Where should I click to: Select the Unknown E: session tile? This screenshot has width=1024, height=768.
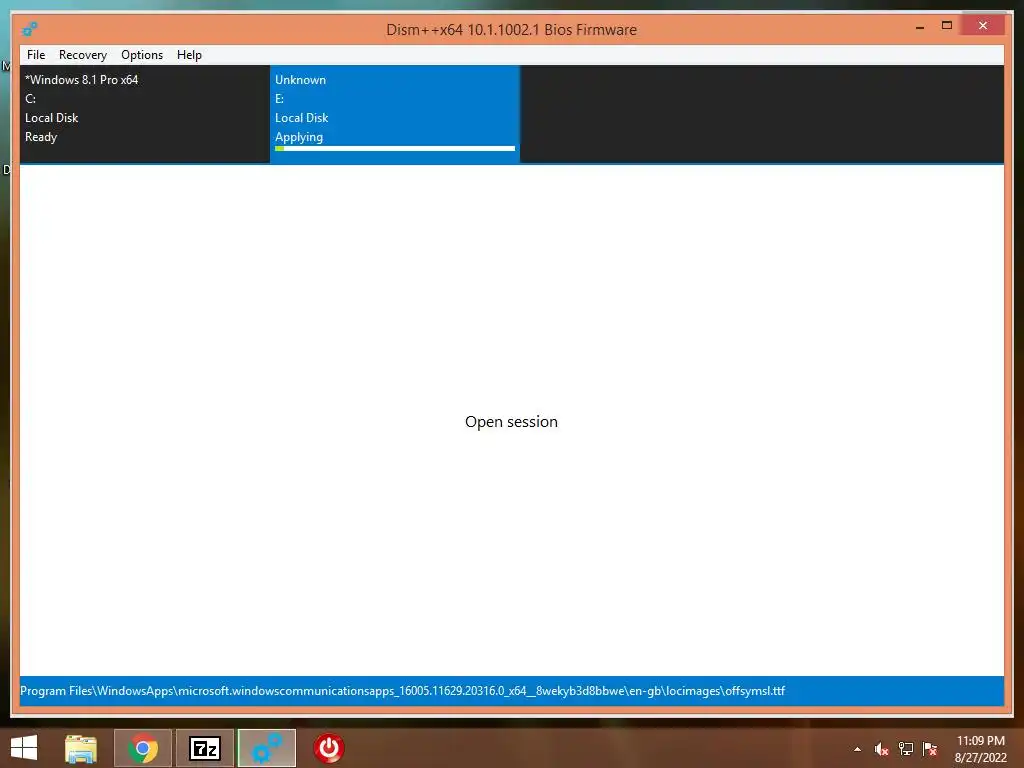(x=394, y=114)
